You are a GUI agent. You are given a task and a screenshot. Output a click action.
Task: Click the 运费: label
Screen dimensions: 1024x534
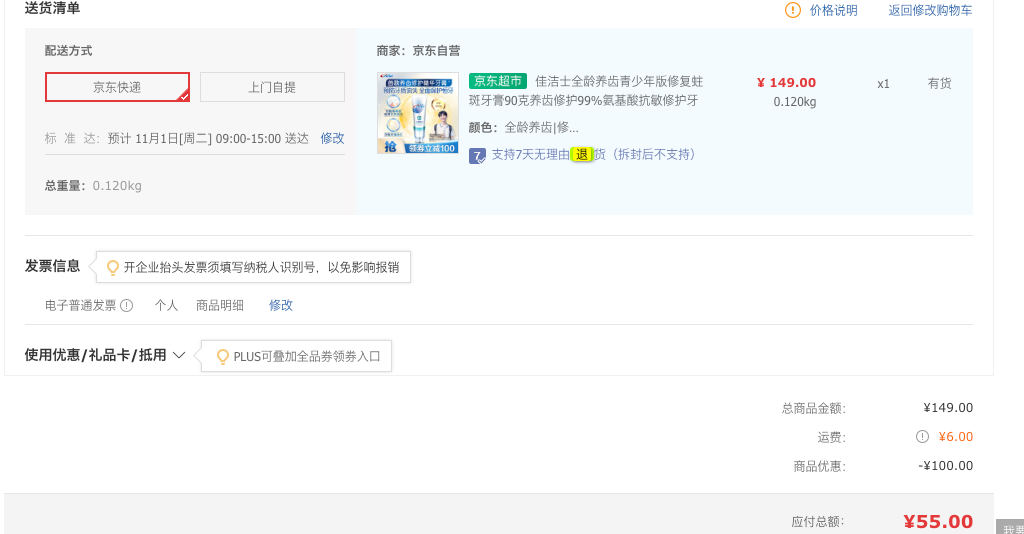831,437
